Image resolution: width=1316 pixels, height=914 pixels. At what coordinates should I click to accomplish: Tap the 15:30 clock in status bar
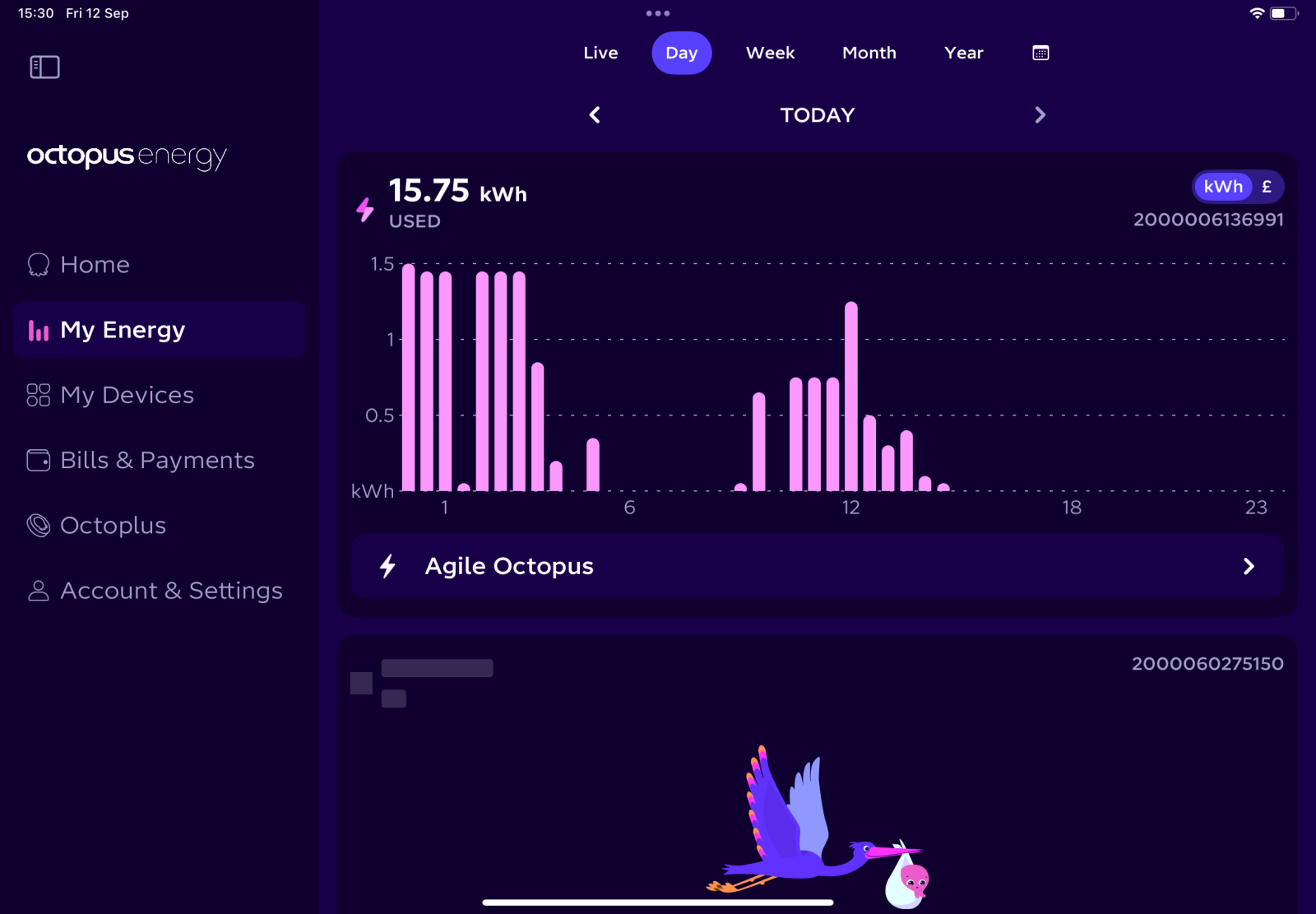point(36,13)
